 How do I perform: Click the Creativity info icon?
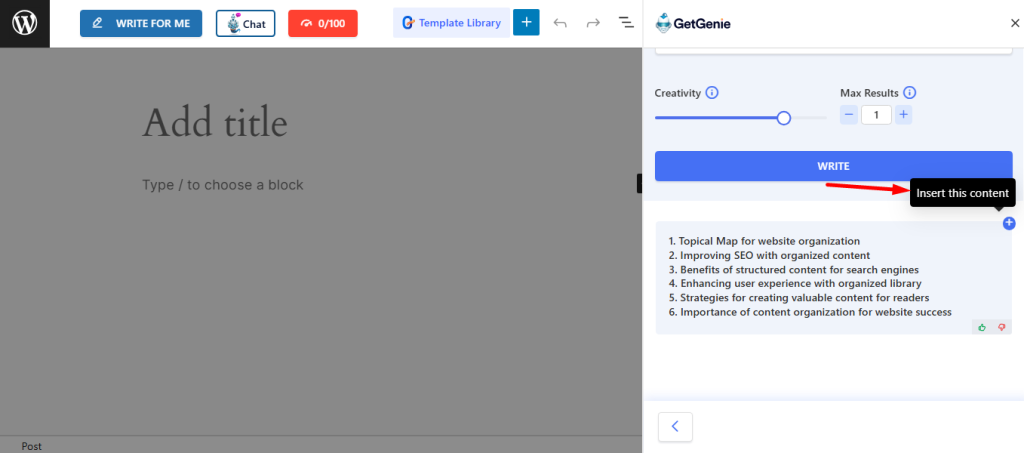[712, 93]
